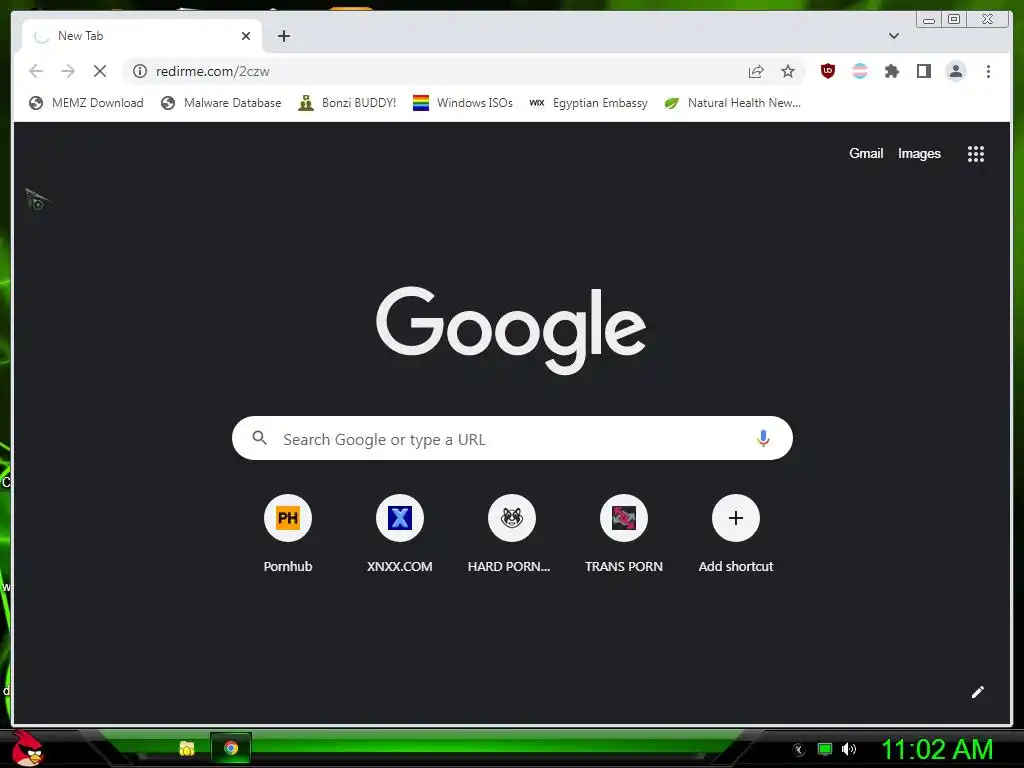Share this page icon in the address bar
The image size is (1024, 768).
click(756, 71)
